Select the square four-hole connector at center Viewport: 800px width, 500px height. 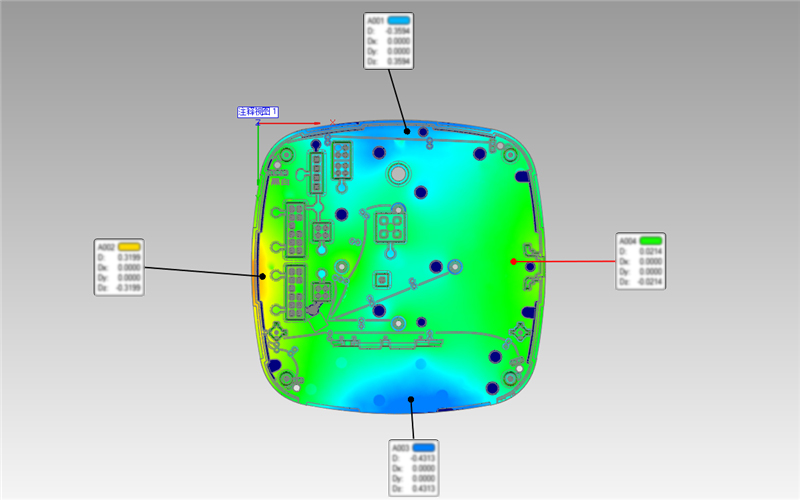(x=390, y=229)
